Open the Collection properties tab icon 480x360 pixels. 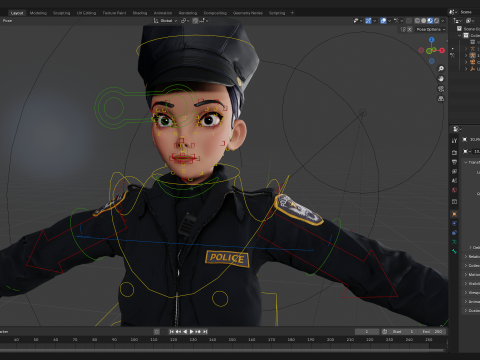[x=454, y=202]
